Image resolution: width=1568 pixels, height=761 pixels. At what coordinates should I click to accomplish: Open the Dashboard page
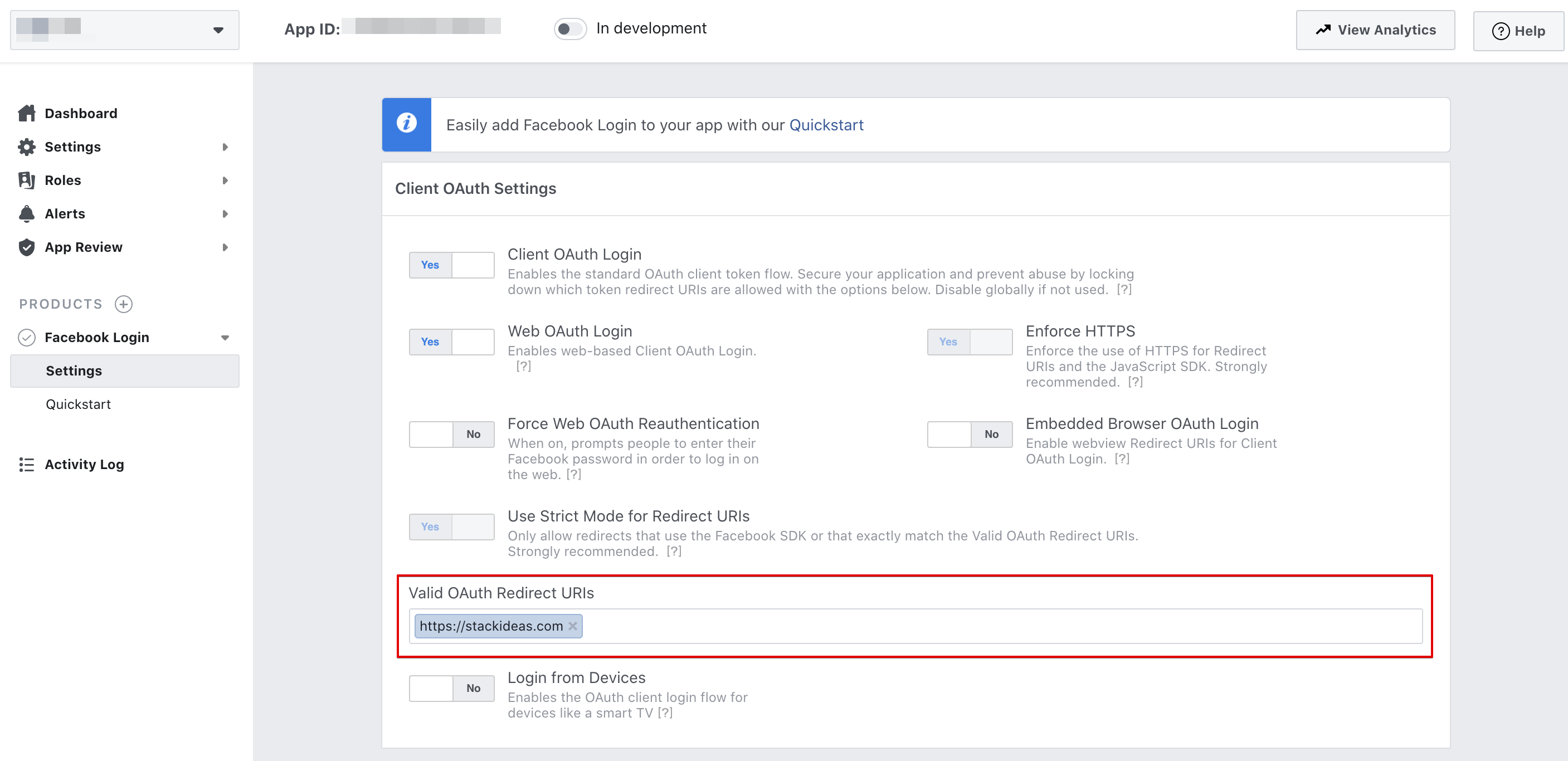(81, 113)
